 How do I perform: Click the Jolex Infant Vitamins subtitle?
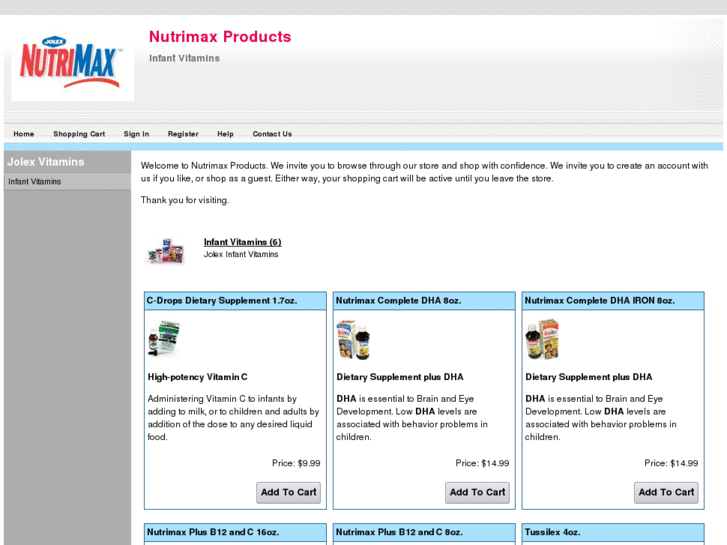pos(241,254)
